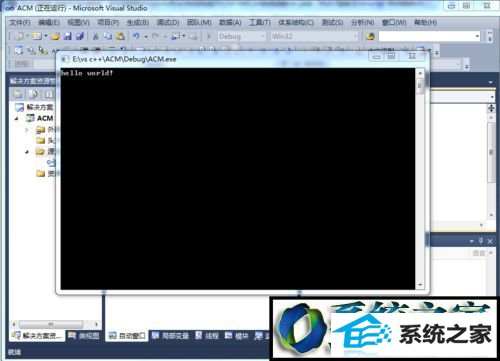
Task: Click the Paste clipboard icon
Action: click(x=120, y=36)
